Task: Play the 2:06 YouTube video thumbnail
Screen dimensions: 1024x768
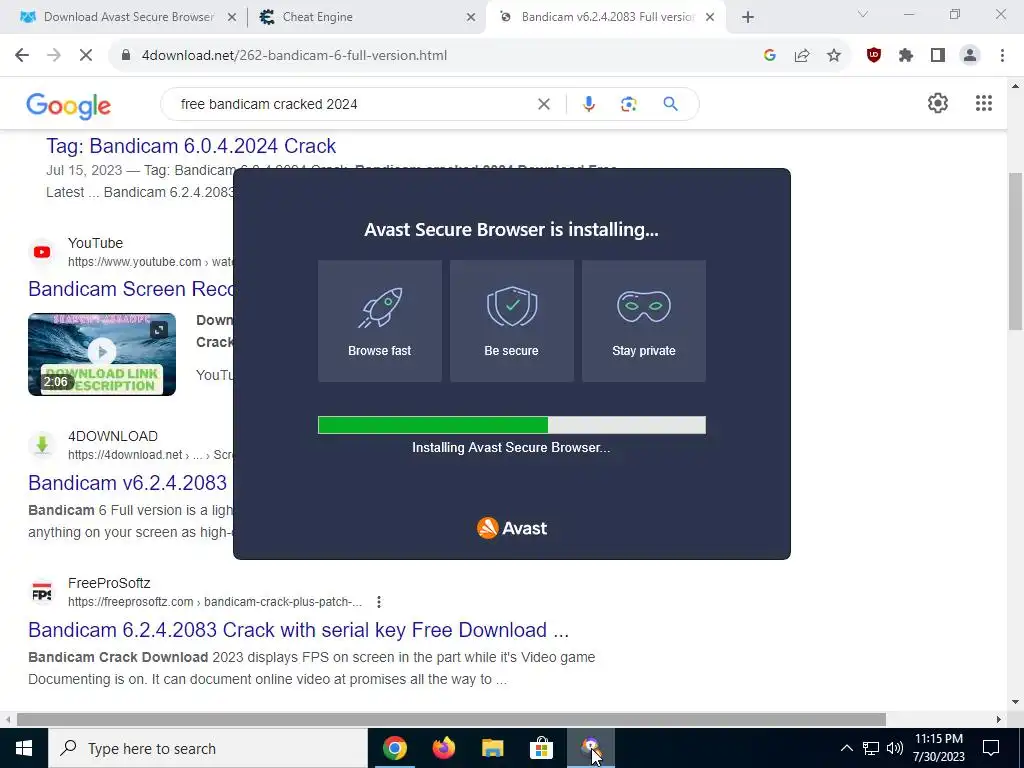Action: coord(102,354)
